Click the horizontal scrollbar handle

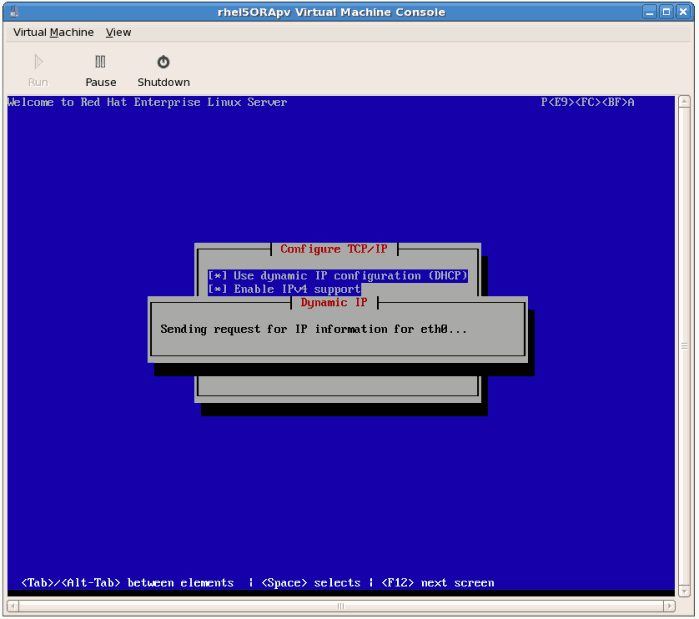(x=340, y=606)
